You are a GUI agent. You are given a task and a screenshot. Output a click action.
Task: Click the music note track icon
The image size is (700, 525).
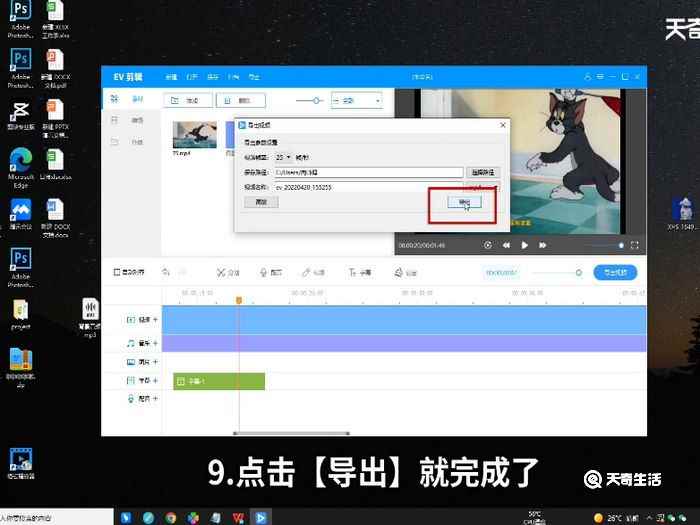(x=131, y=343)
